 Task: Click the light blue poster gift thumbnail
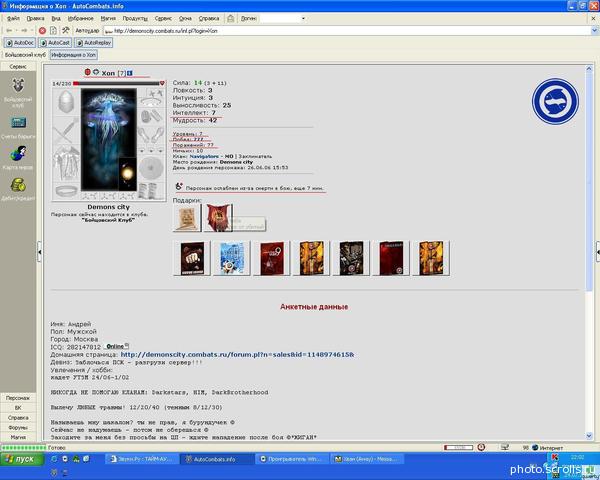point(232,258)
